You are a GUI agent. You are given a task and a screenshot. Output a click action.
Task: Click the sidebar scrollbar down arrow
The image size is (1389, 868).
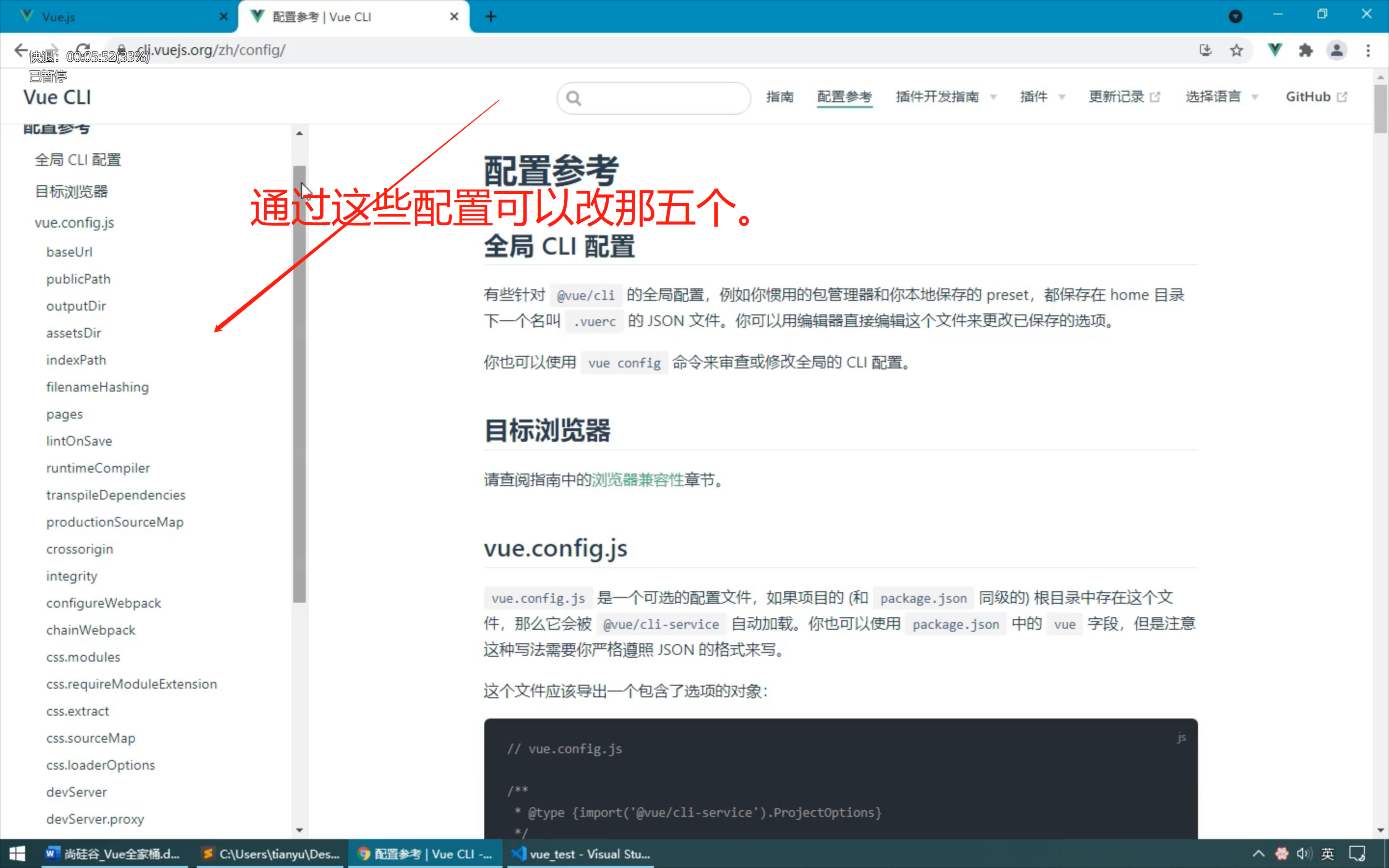(299, 830)
